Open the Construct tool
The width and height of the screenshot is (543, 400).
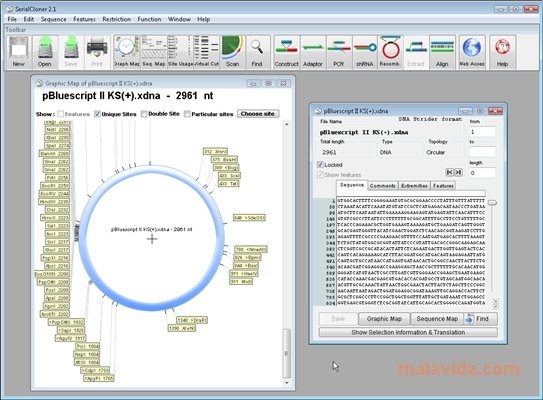tap(286, 52)
